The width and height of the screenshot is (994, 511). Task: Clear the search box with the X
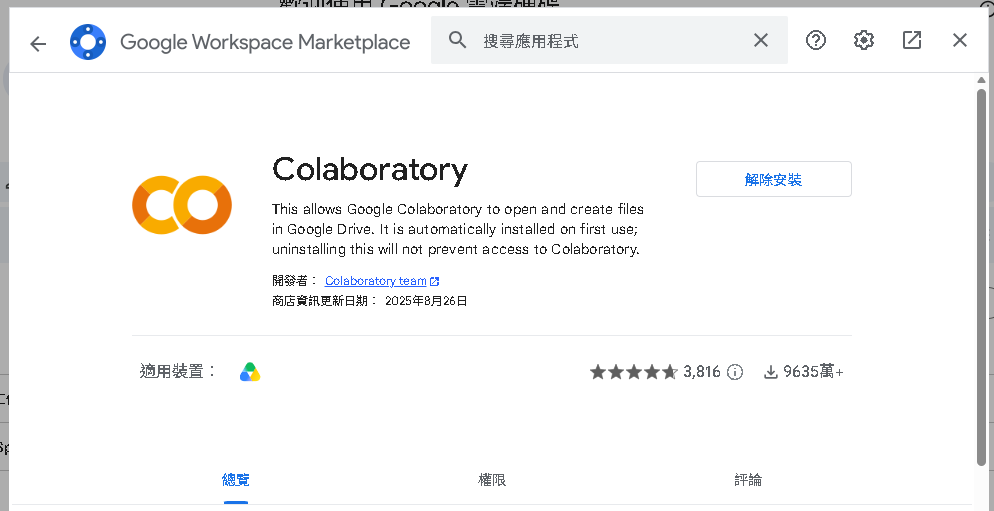(x=761, y=40)
